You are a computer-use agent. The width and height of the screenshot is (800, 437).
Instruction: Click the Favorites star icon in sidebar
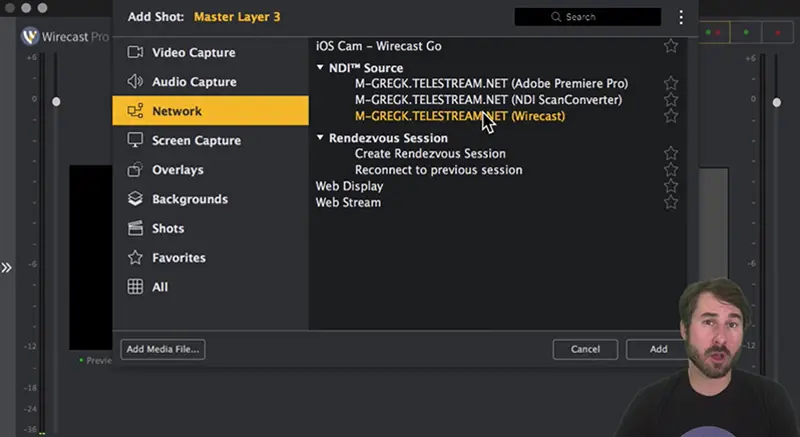[135, 258]
